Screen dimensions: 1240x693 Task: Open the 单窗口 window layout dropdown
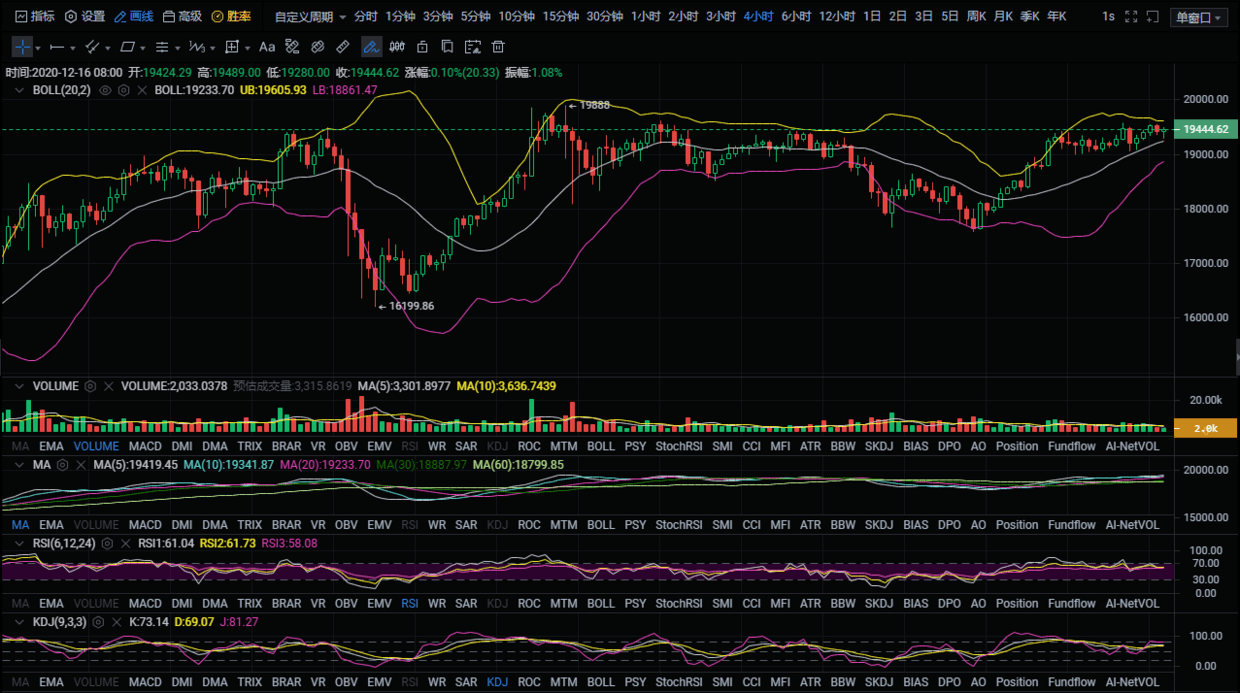point(1198,17)
